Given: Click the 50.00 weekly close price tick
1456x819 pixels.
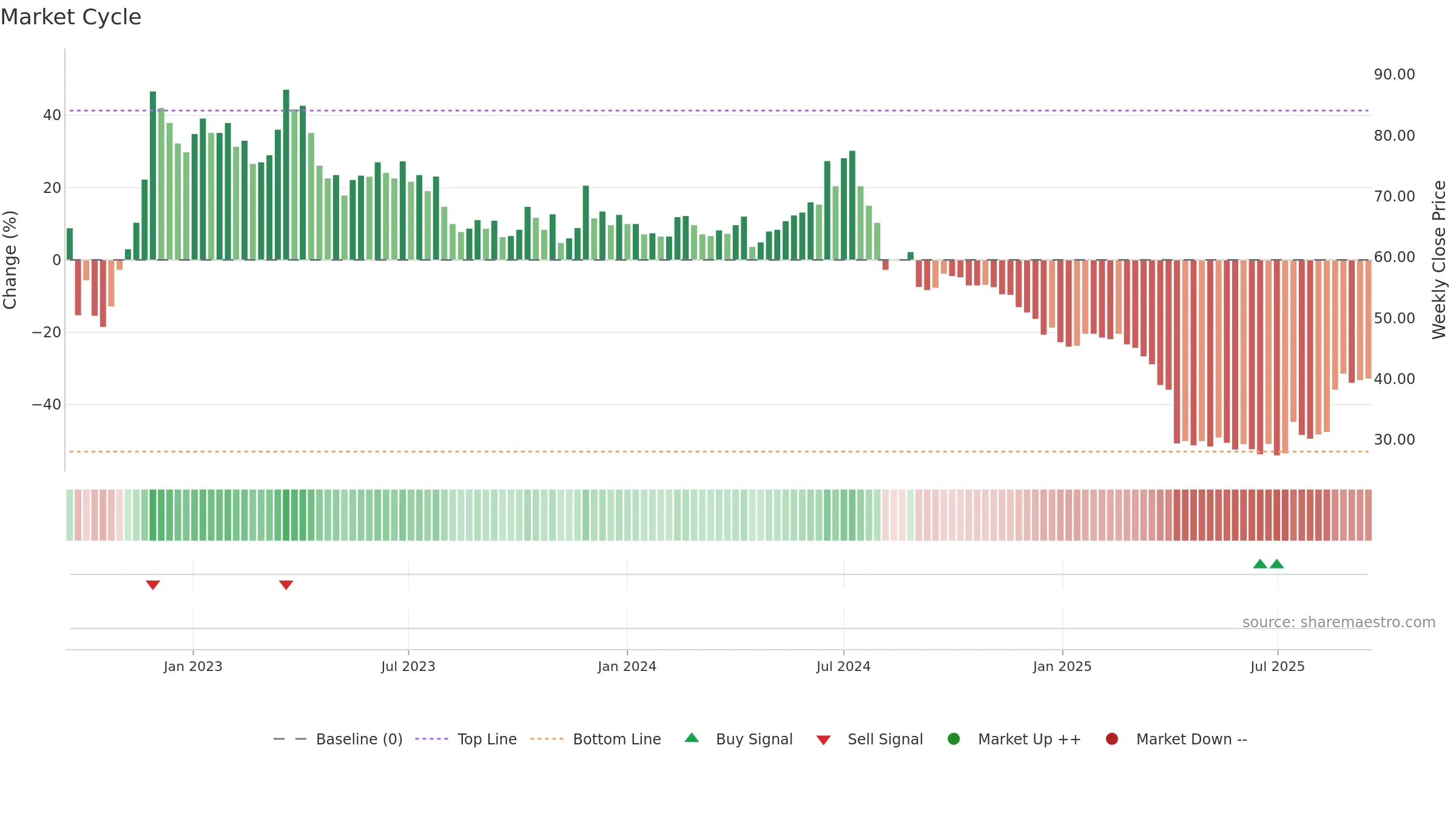Looking at the screenshot, I should coord(1394,318).
